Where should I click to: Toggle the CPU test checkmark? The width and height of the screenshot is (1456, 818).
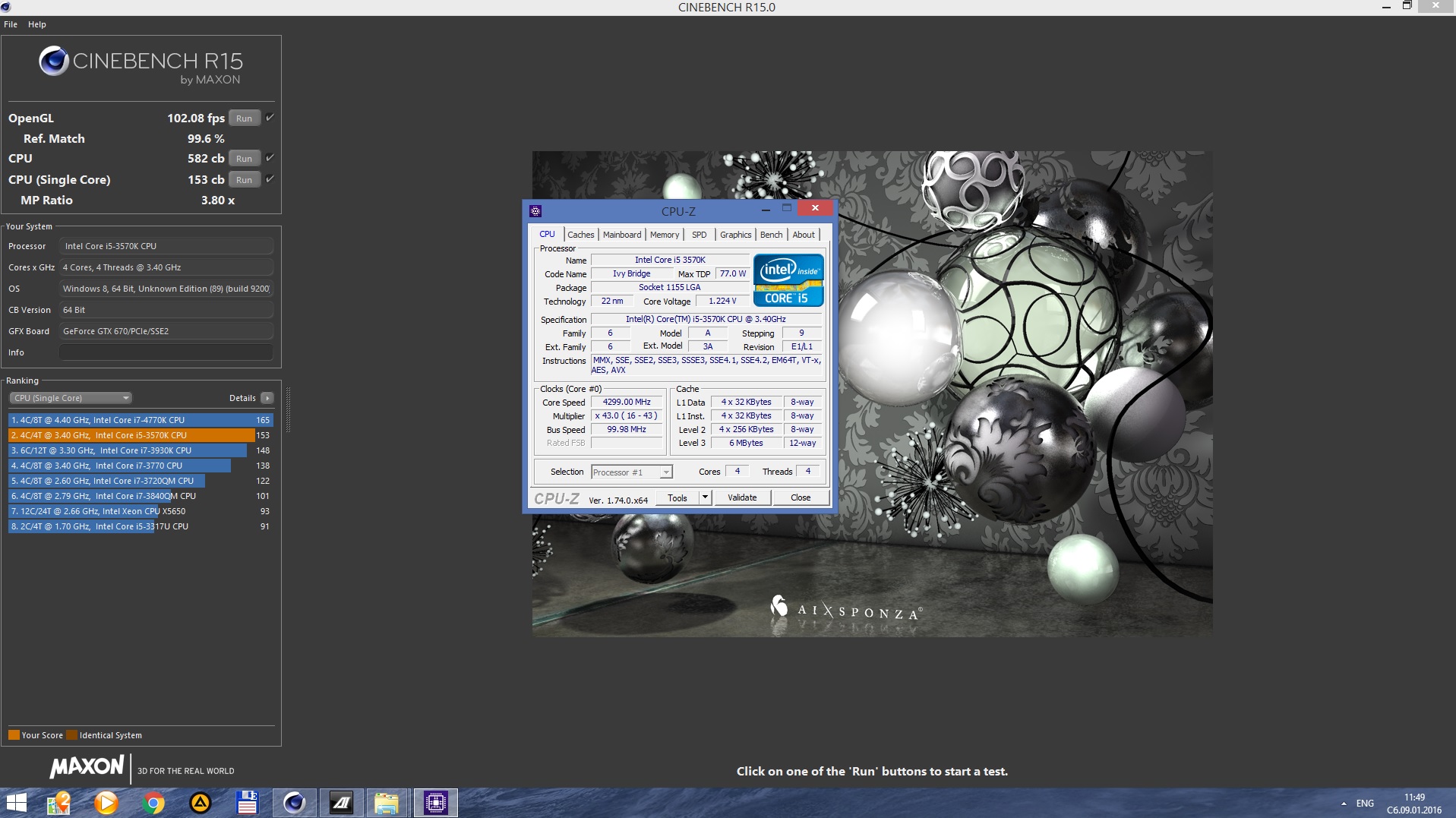(x=270, y=158)
